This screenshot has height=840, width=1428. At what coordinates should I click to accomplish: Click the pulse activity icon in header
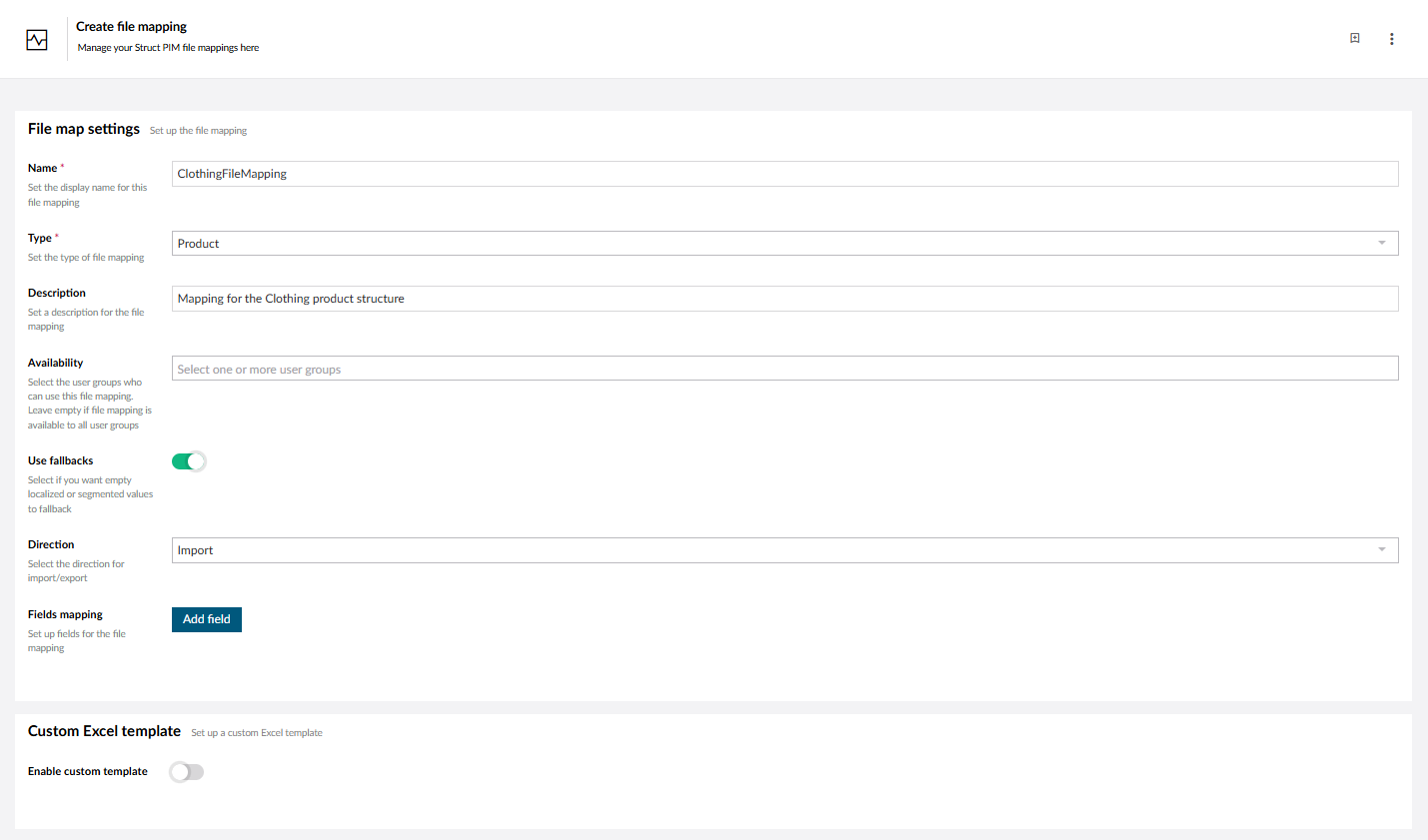[x=37, y=40]
